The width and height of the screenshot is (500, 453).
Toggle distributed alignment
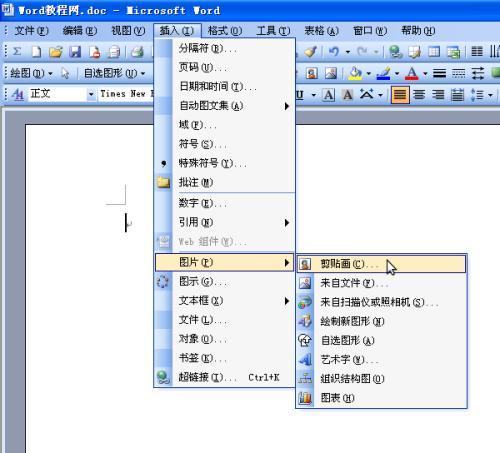(x=457, y=95)
